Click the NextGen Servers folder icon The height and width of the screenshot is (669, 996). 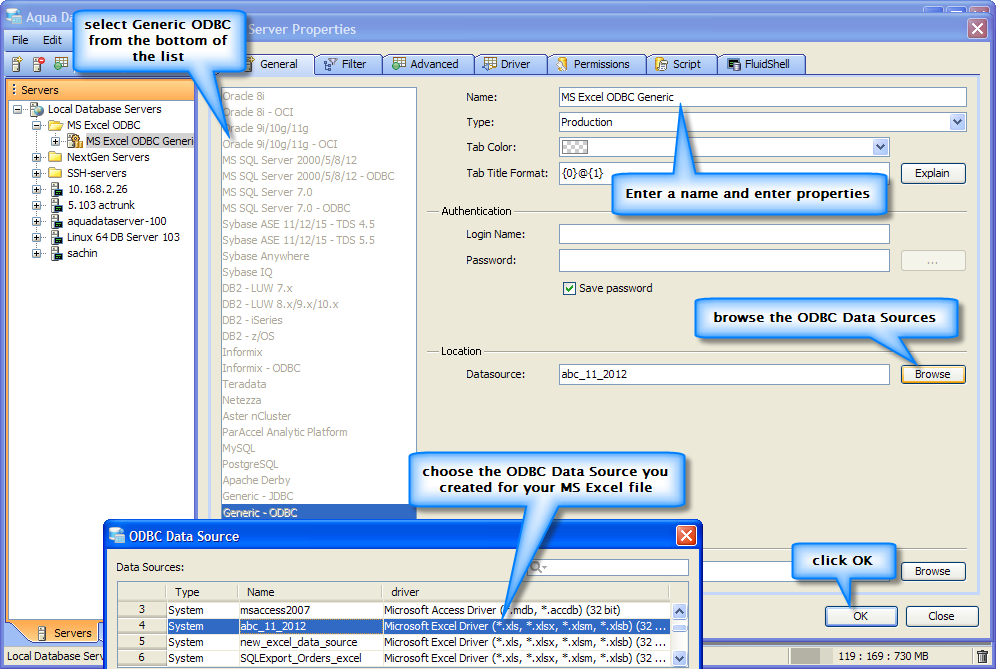(56, 157)
